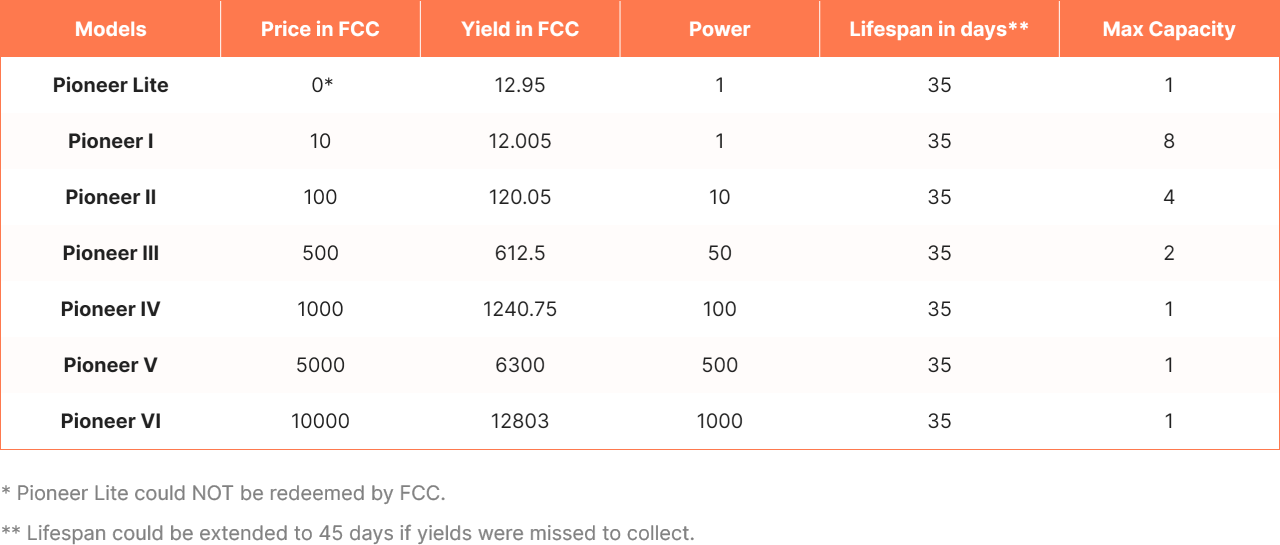This screenshot has width=1280, height=545.
Task: Select the lifespan extension footnote text
Action: point(348,533)
